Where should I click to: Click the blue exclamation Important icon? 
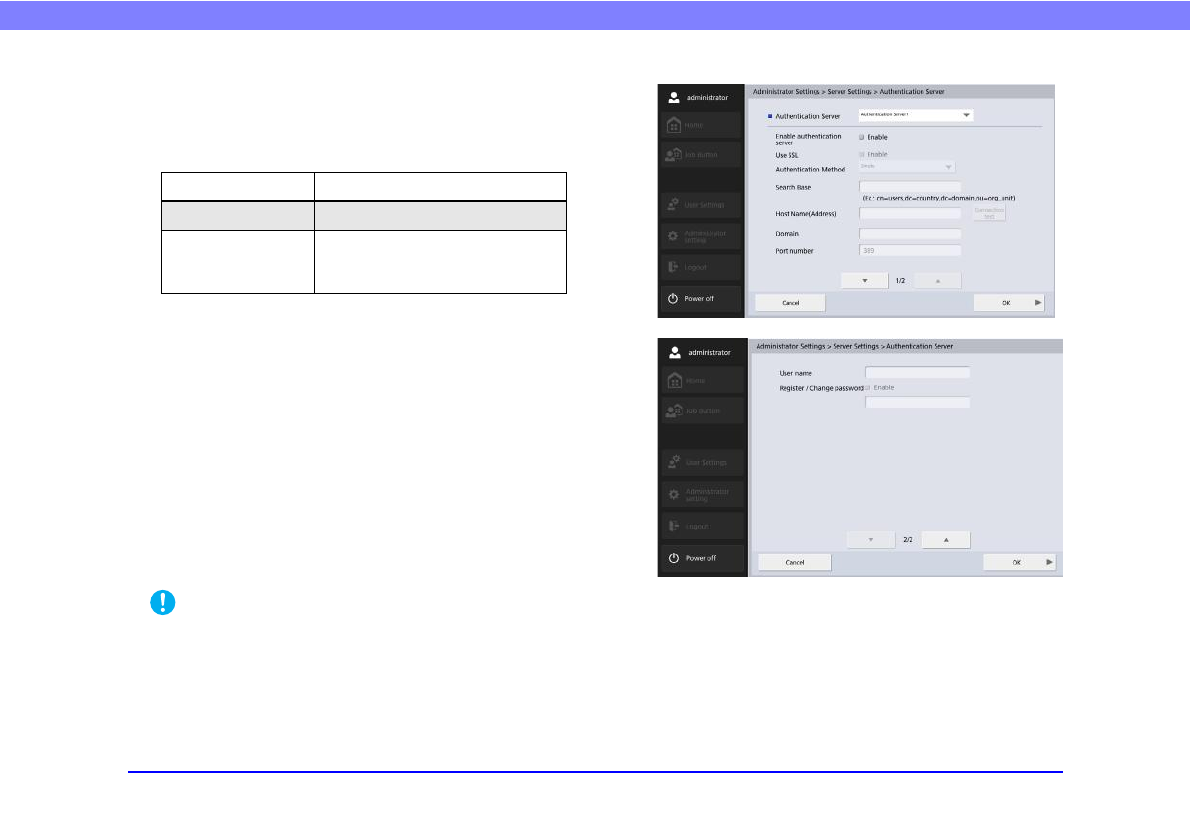click(x=162, y=602)
